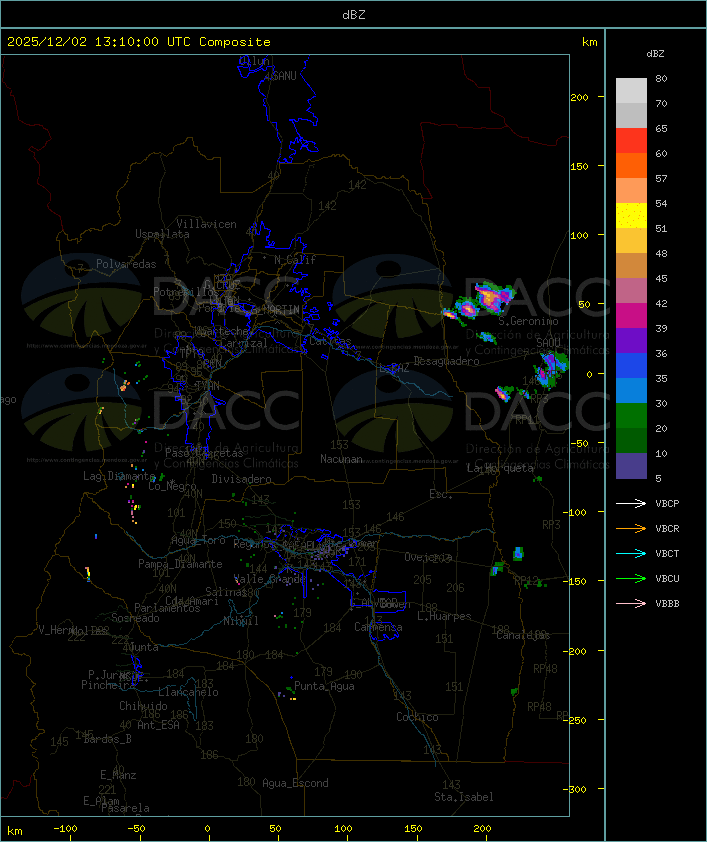The image size is (707, 842).
Task: Click the Lag.Diamante map label
Action: tap(119, 476)
